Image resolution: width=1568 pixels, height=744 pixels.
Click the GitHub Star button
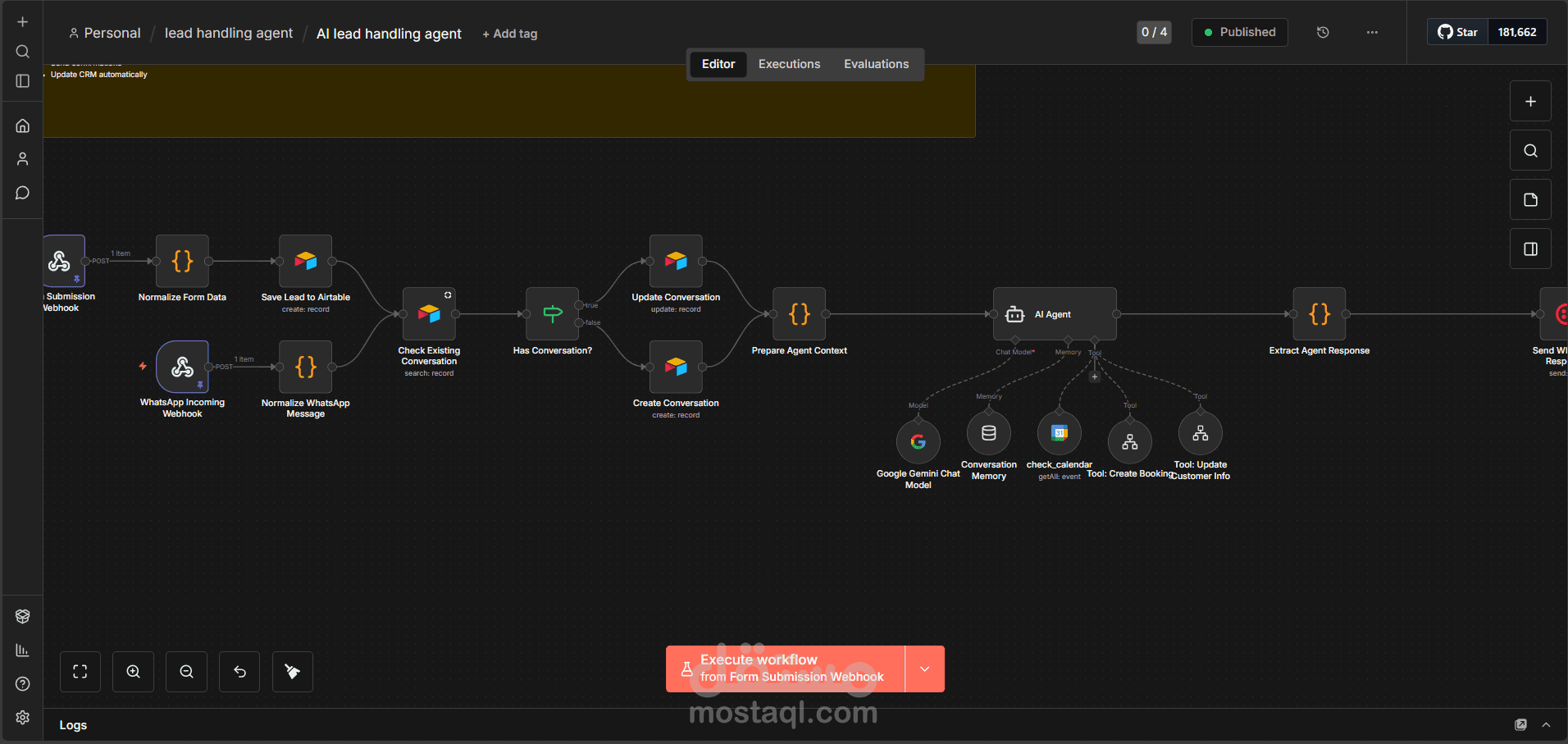tap(1458, 32)
